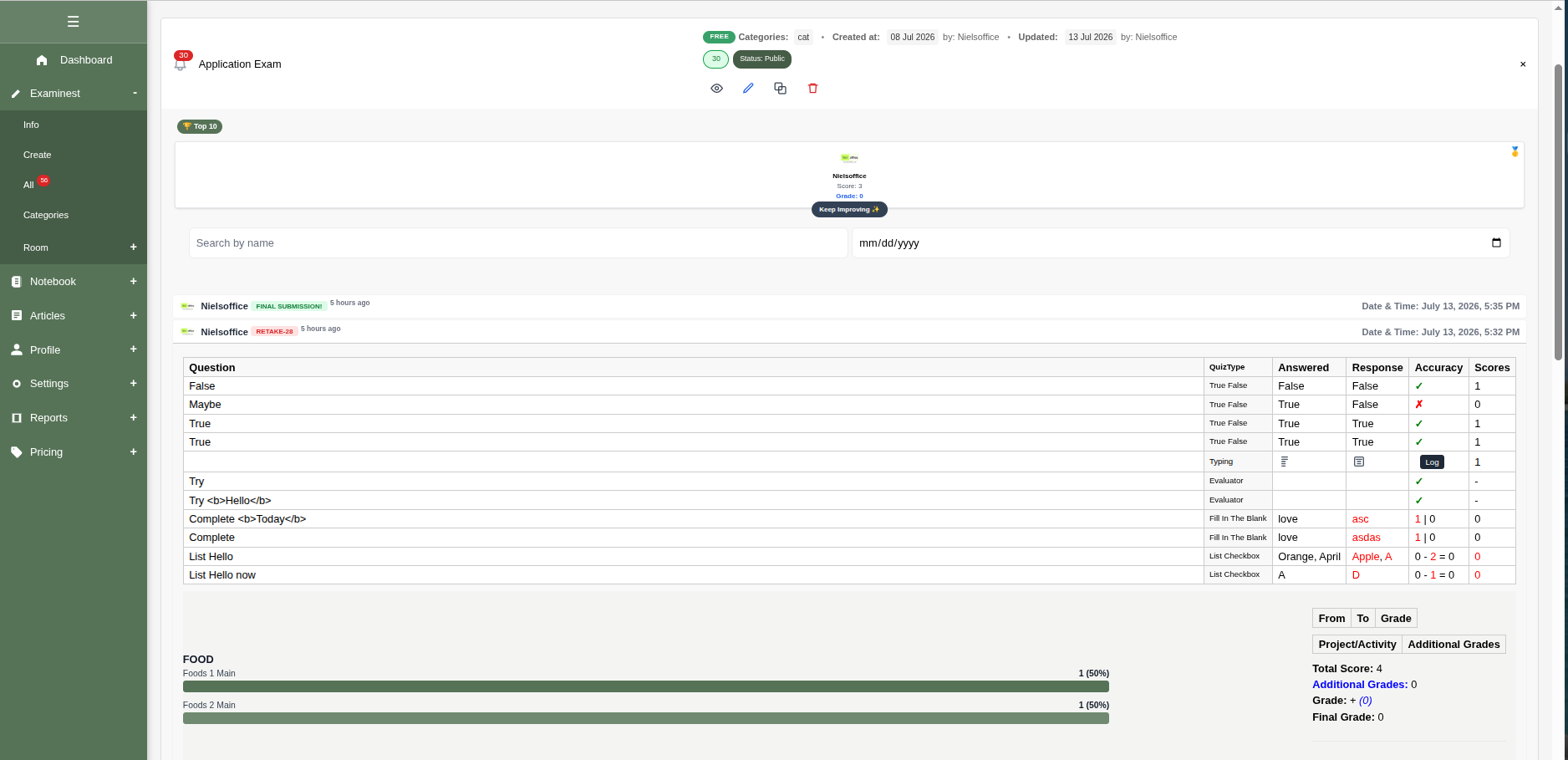Expand the Settings menu plus

(134, 384)
